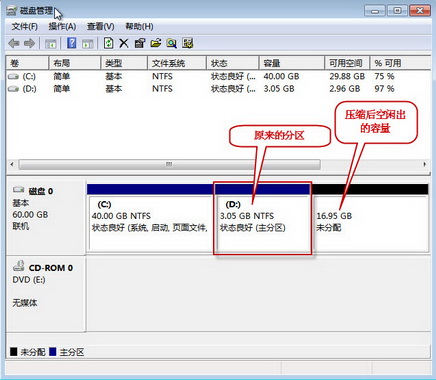Toggle the console tree pane icon
This screenshot has height=380, width=436.
coord(51,43)
